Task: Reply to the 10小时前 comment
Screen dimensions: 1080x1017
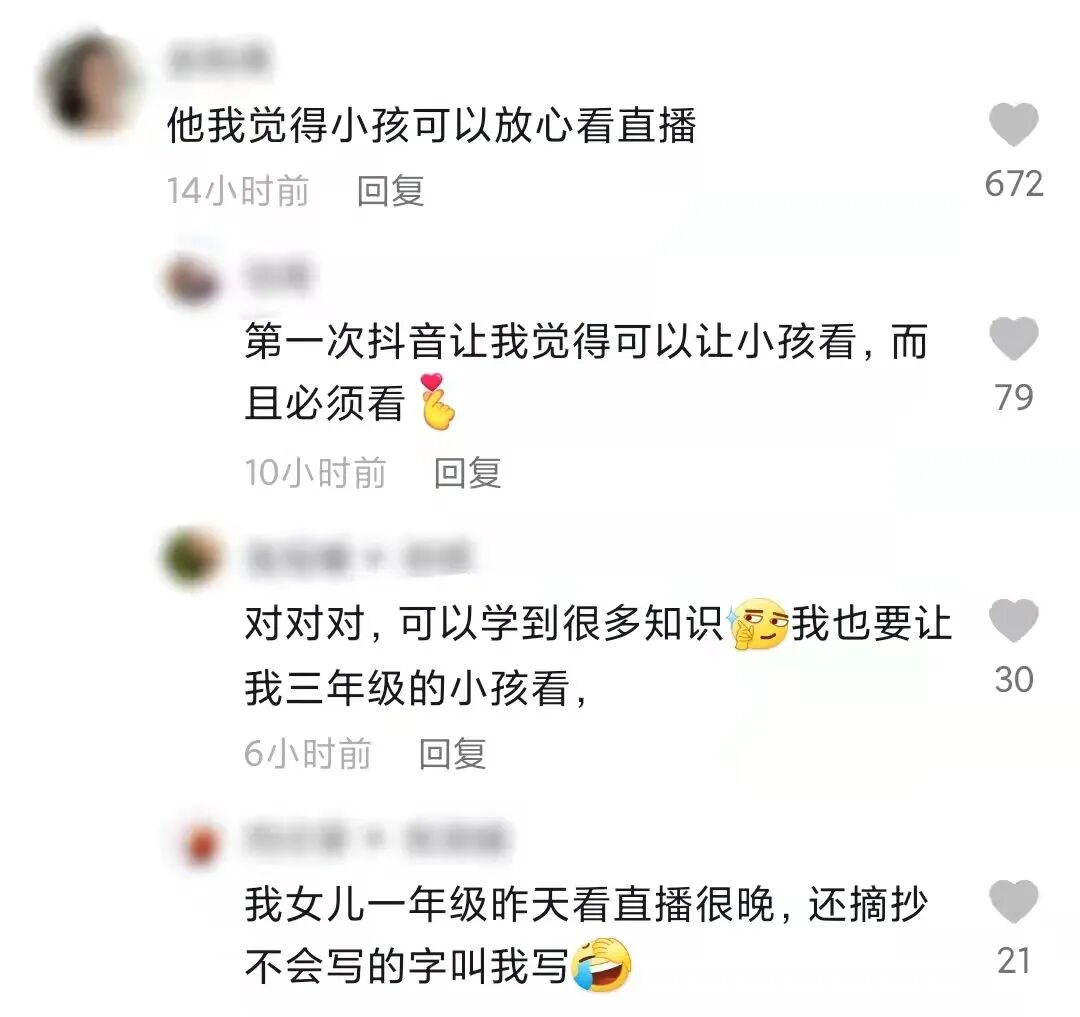Action: (467, 473)
